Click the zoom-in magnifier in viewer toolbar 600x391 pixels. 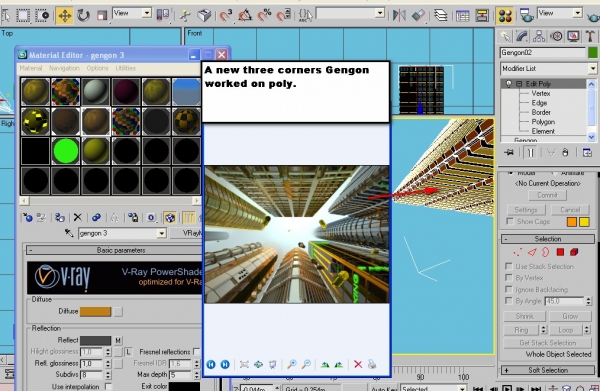click(292, 364)
